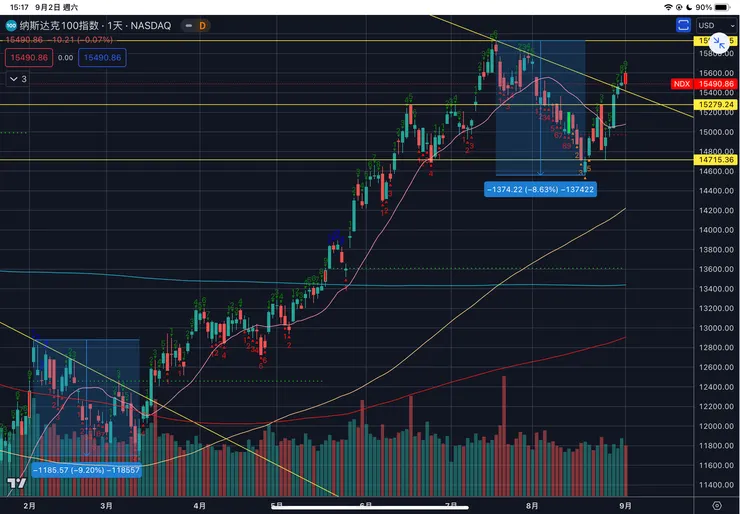The width and height of the screenshot is (740, 514).
Task: Tap the TradingView logo watermark
Action: 15,484
